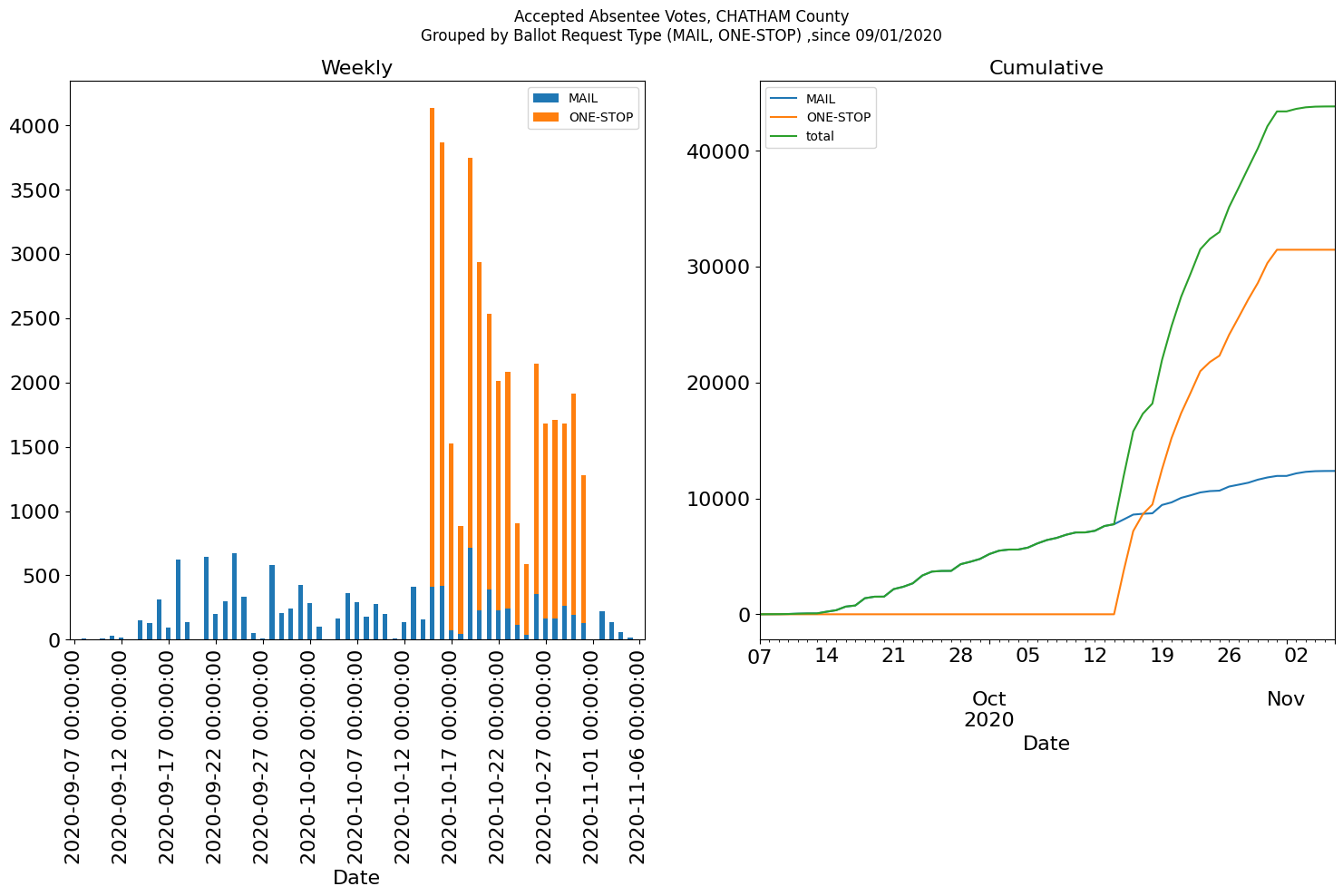Screen dimensions: 1343x896
Task: Click the 'Date' label under the Cumulative chart
Action: pos(1046,744)
